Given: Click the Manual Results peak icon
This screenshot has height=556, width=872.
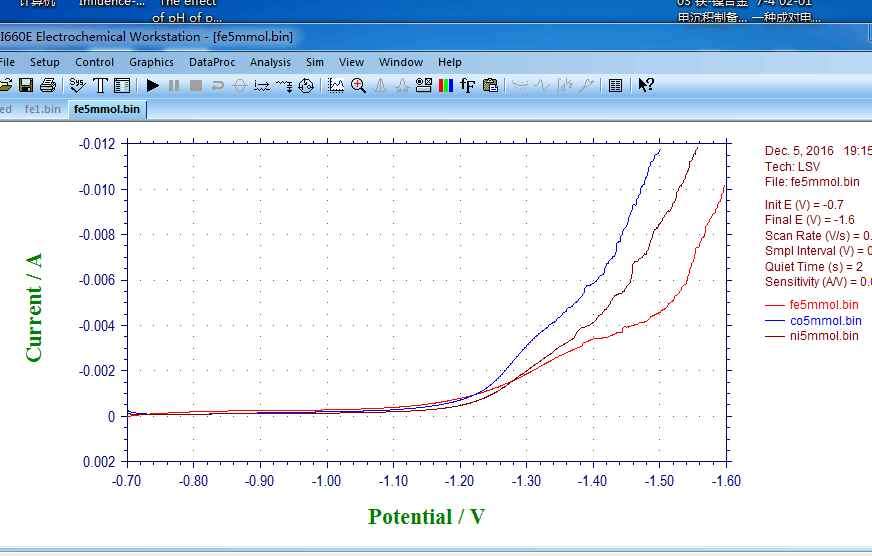Looking at the screenshot, I should coord(380,86).
